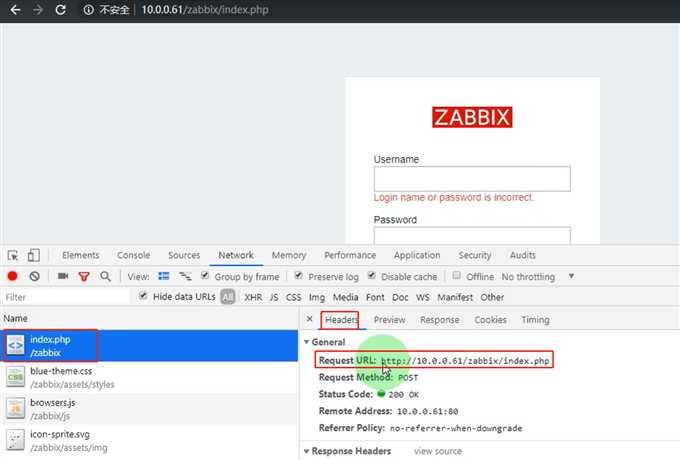The width and height of the screenshot is (680, 460).
Task: Switch to the Cookies details tab
Action: coord(490,320)
